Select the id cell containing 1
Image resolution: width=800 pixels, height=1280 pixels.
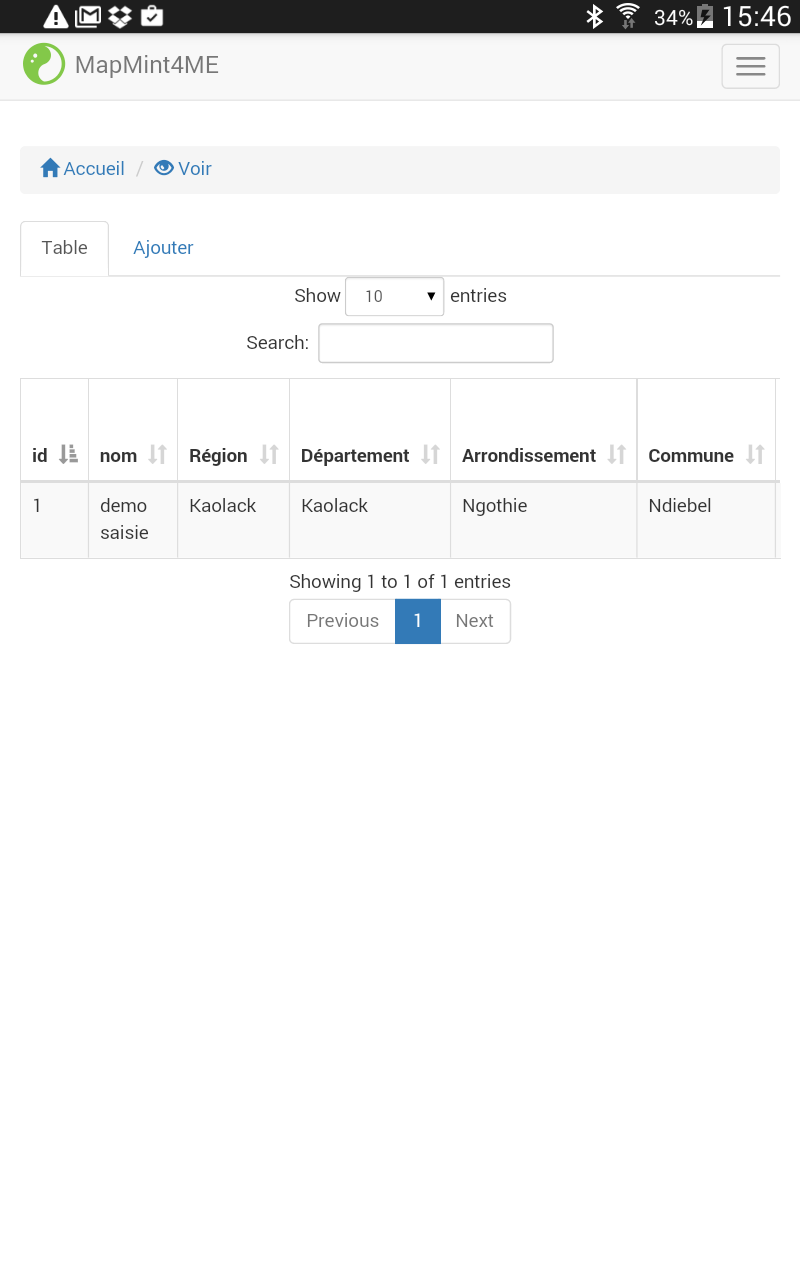[x=54, y=520]
